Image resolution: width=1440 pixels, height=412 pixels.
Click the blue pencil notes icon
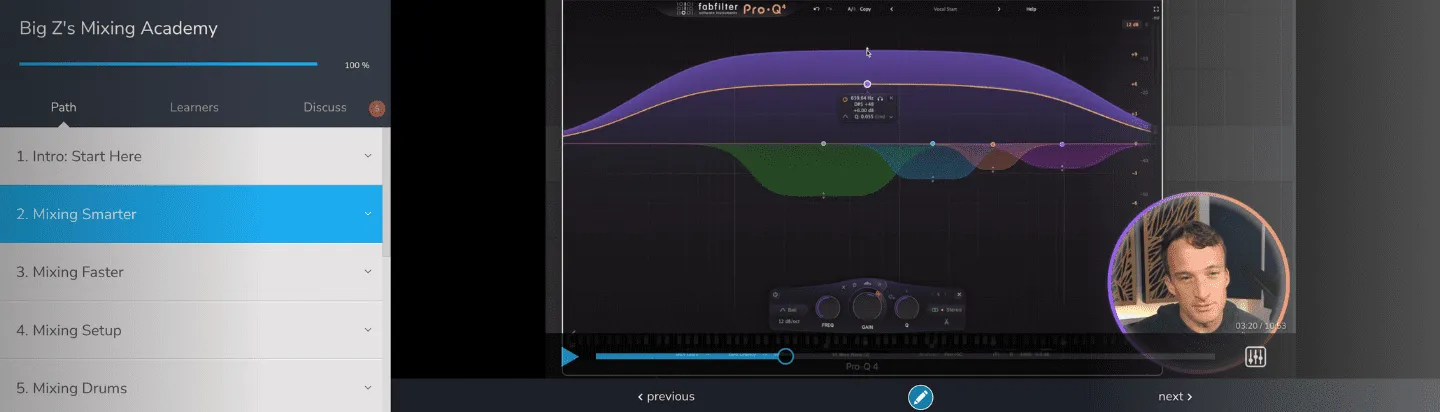pyautogui.click(x=920, y=397)
